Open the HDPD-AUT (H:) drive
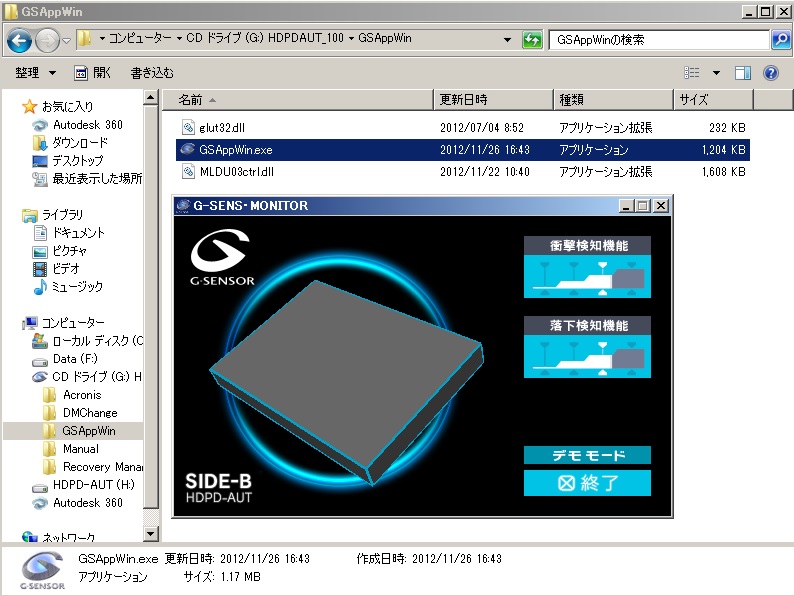The width and height of the screenshot is (794, 596). tap(93, 485)
